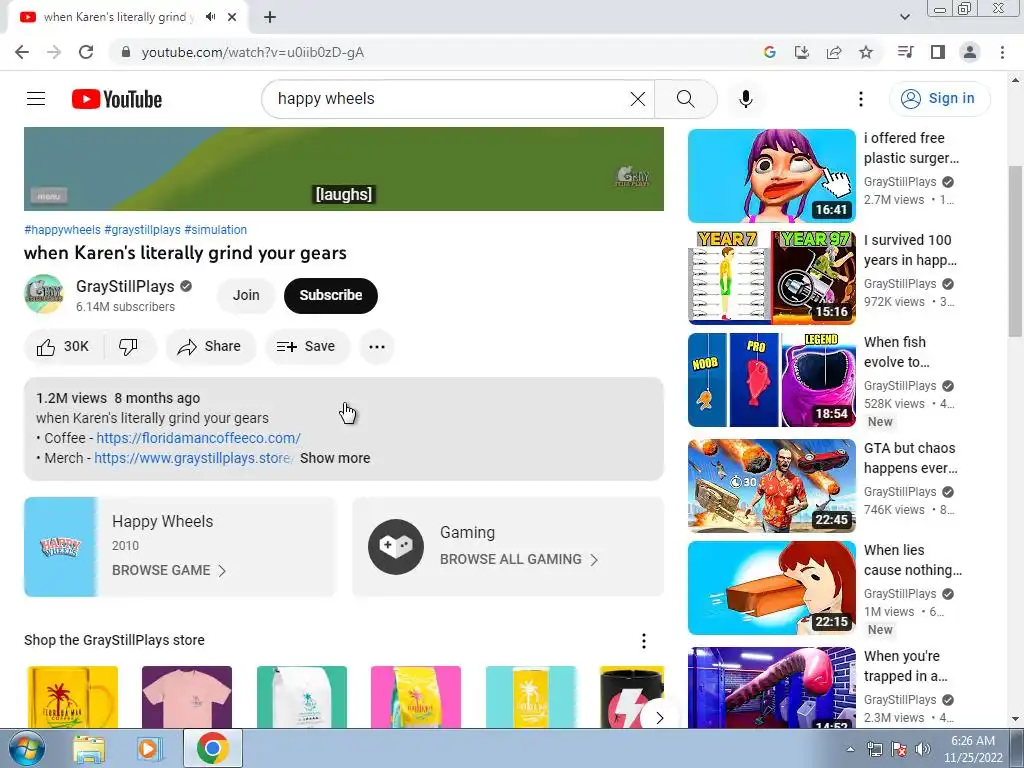Show hidden system tray icons arrow
Image resolution: width=1024 pixels, height=768 pixels.
(x=850, y=749)
